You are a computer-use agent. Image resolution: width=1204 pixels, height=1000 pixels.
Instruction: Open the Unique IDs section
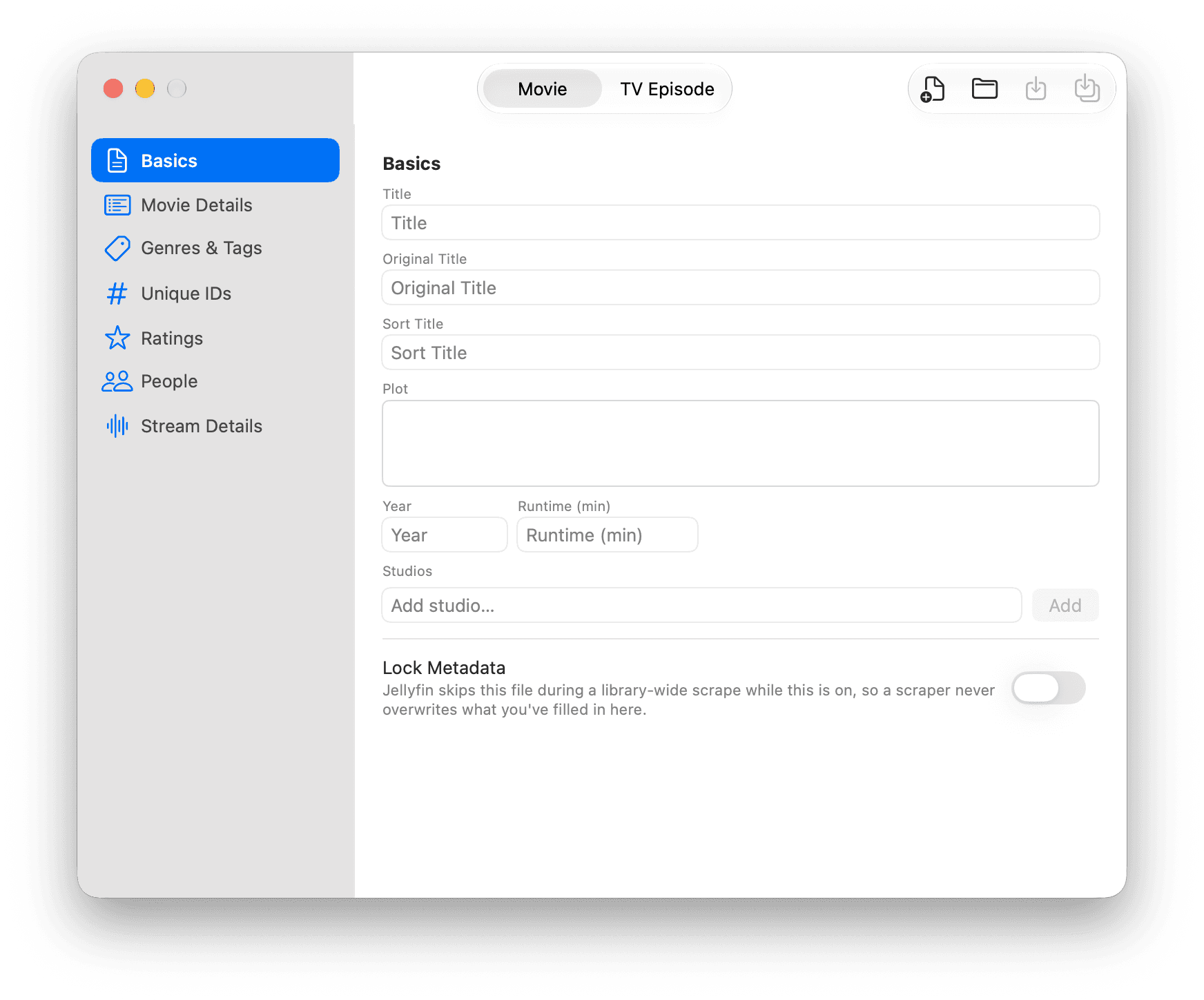(x=215, y=294)
